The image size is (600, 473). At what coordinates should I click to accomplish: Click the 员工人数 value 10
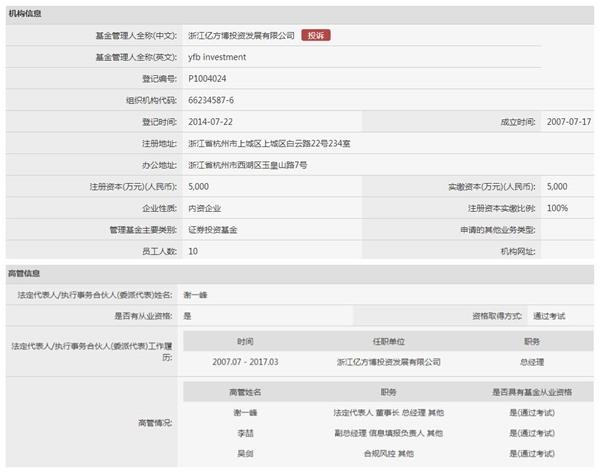[x=193, y=251]
